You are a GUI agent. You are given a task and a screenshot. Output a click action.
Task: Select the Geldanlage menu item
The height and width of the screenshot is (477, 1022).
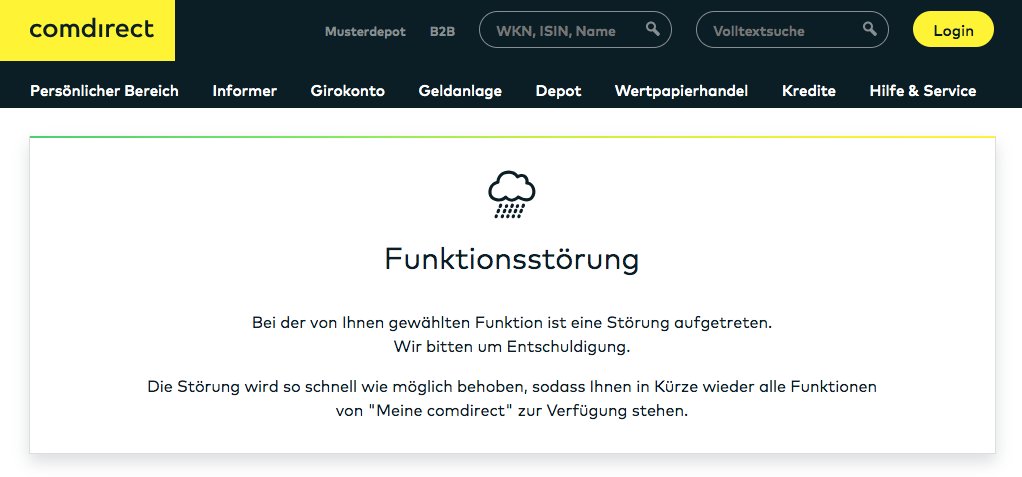pos(460,91)
